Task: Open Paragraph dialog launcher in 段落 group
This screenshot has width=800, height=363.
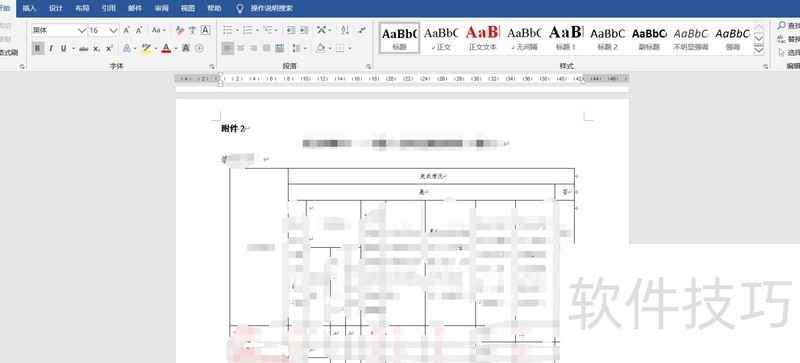Action: pos(368,66)
